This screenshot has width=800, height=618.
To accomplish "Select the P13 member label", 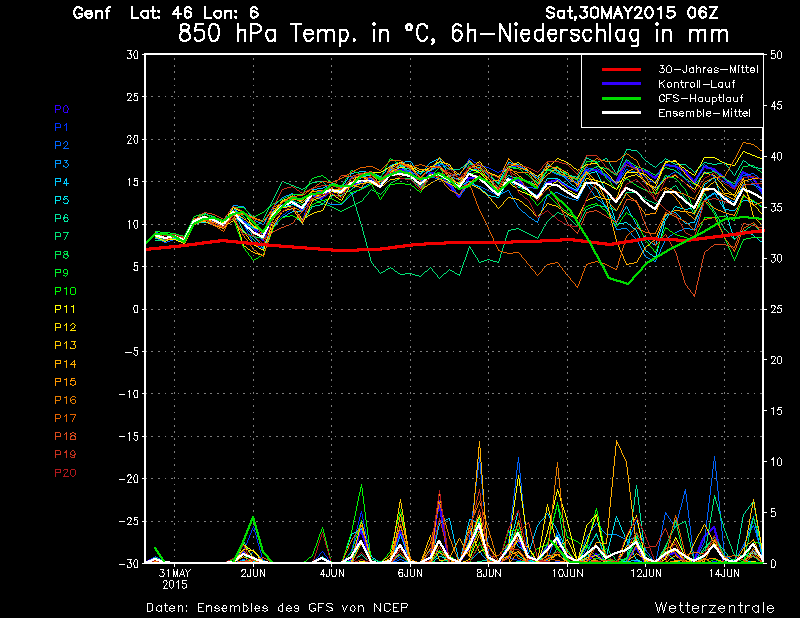I will (65, 345).
